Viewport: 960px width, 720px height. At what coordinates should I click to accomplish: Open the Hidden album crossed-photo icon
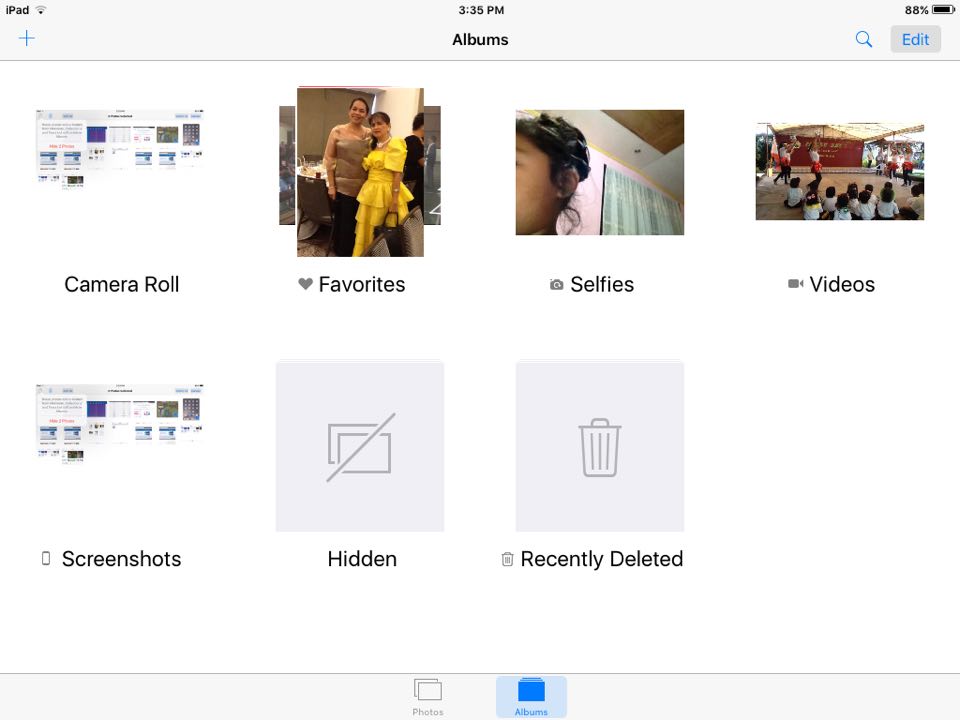click(359, 445)
